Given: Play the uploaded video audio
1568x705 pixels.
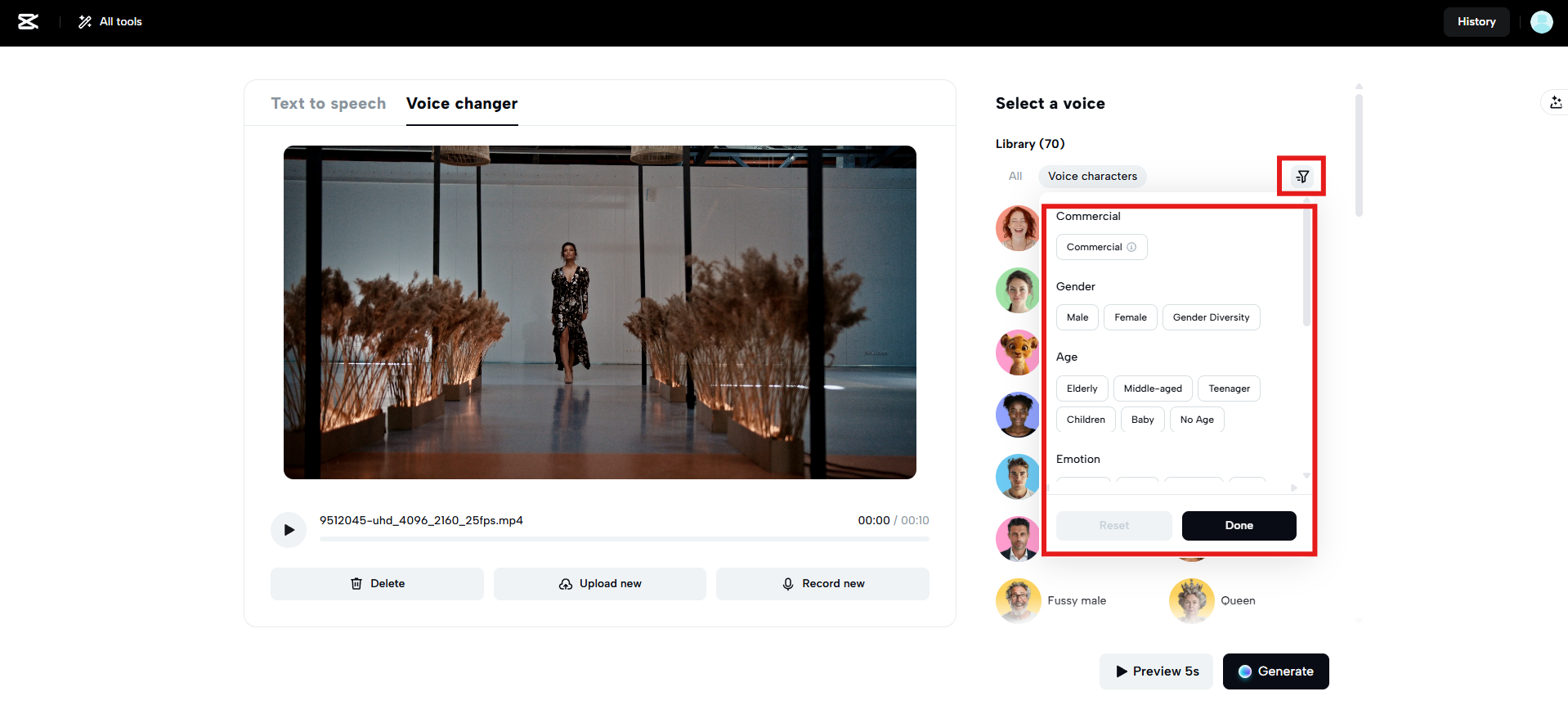Looking at the screenshot, I should coord(289,530).
